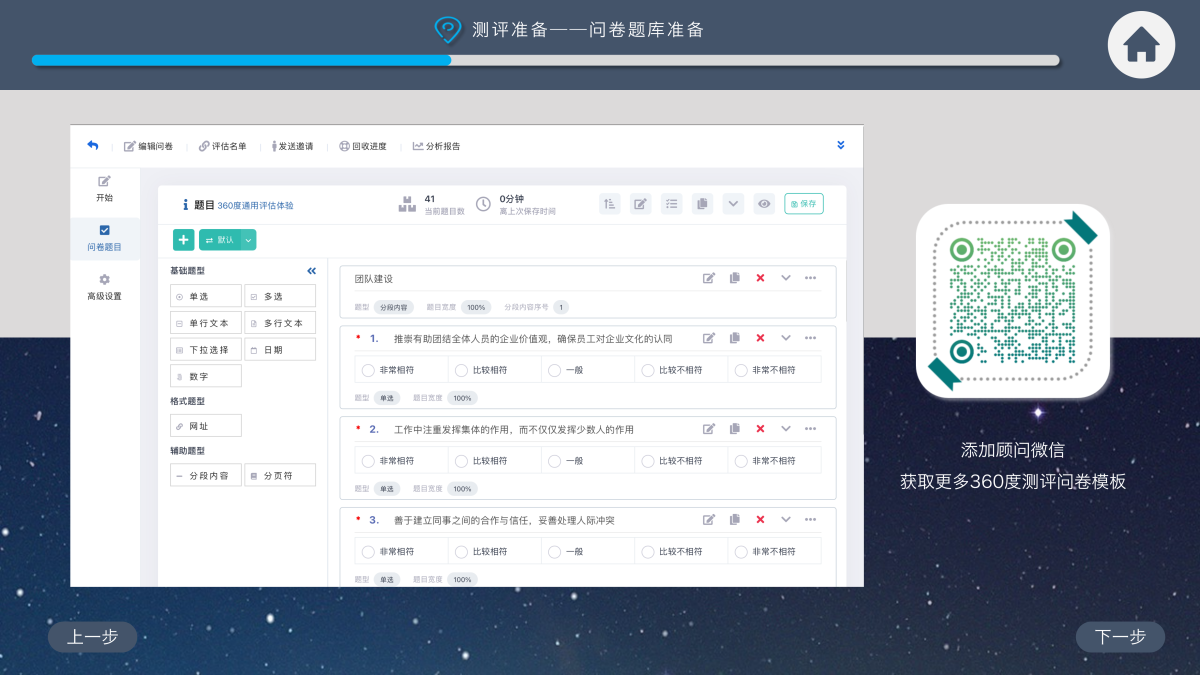
Task: Click the blue back arrow in toolbar
Action: (93, 145)
